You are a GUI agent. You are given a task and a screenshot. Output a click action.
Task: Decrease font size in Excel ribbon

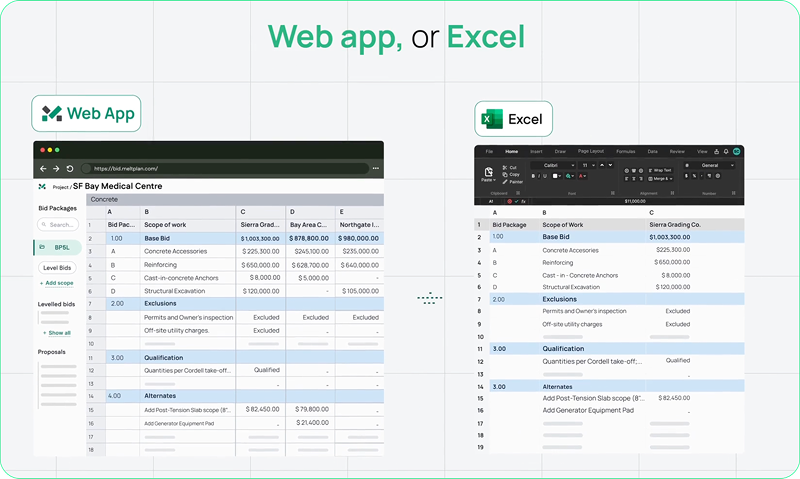610,165
